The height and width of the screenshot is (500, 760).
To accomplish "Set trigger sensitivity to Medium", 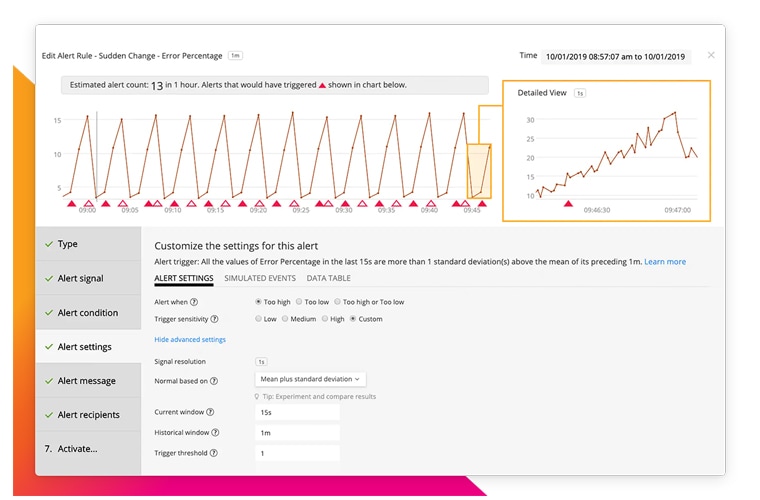I will click(x=299, y=319).
